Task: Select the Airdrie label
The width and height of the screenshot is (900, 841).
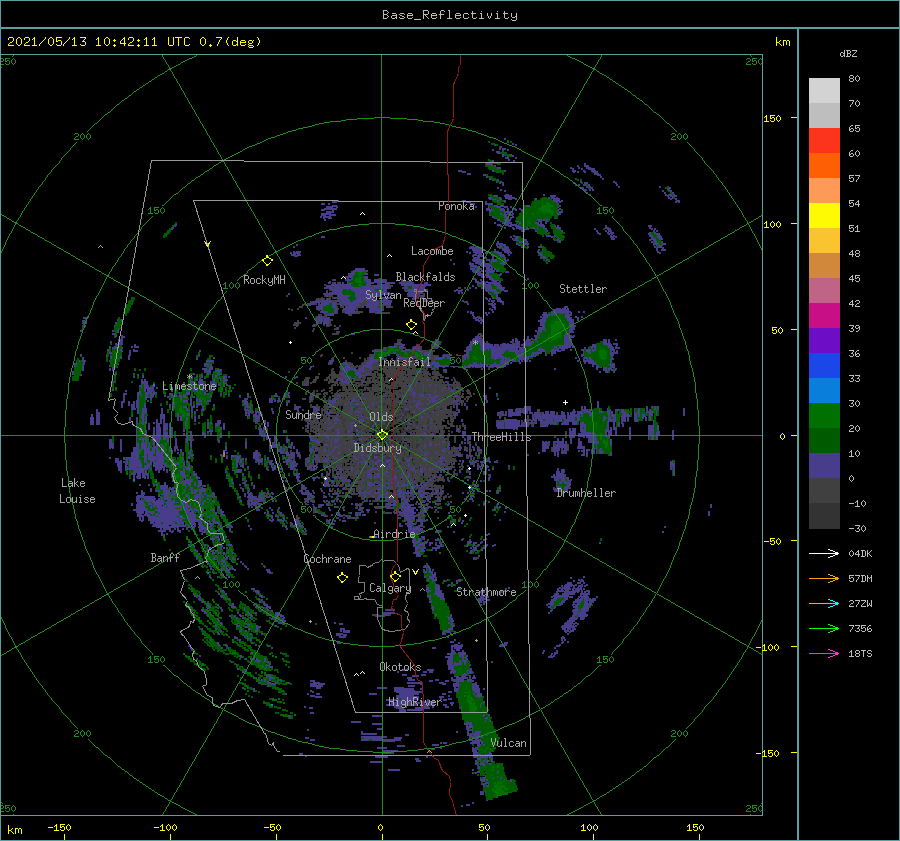Action: coord(394,534)
